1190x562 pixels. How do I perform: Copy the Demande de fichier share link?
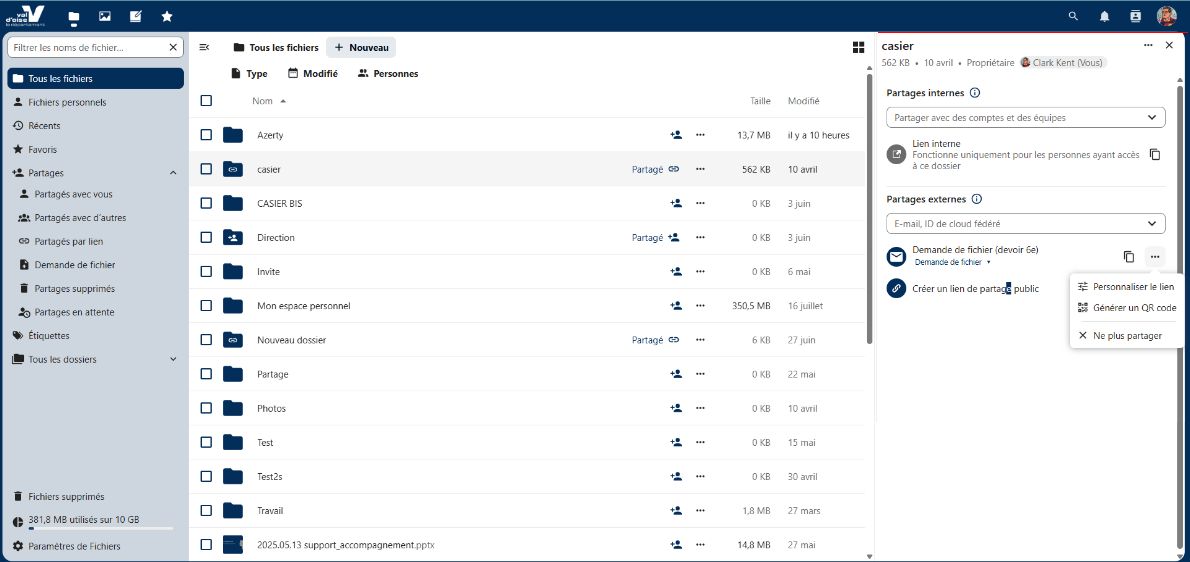(x=1128, y=257)
